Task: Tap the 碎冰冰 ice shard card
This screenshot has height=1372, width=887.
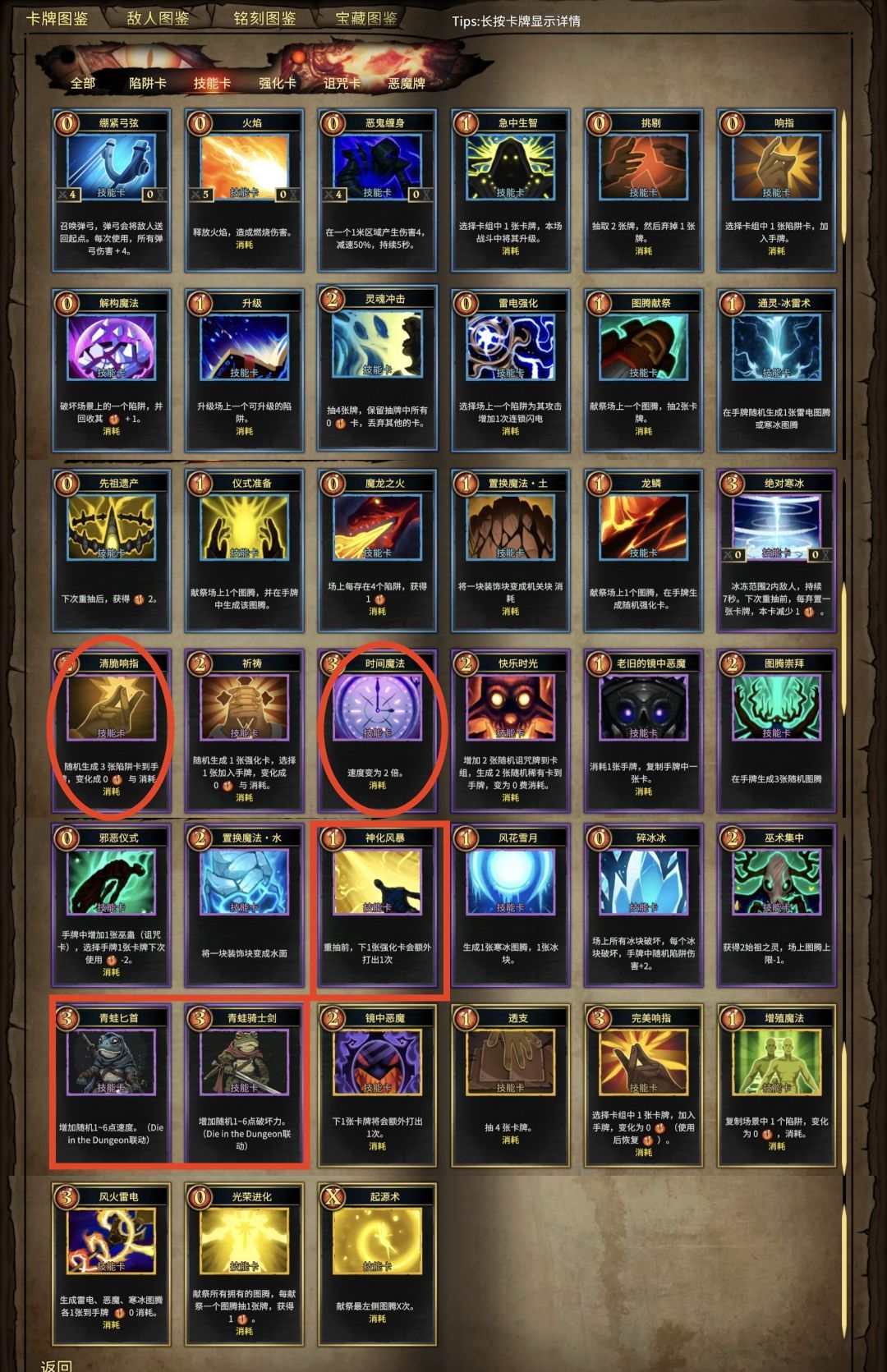Action: (x=643, y=905)
